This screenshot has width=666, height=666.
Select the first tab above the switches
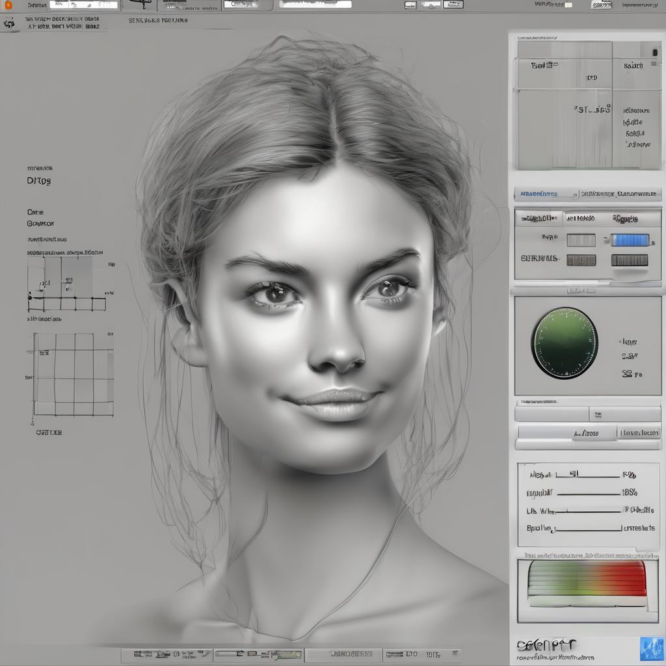tap(541, 217)
